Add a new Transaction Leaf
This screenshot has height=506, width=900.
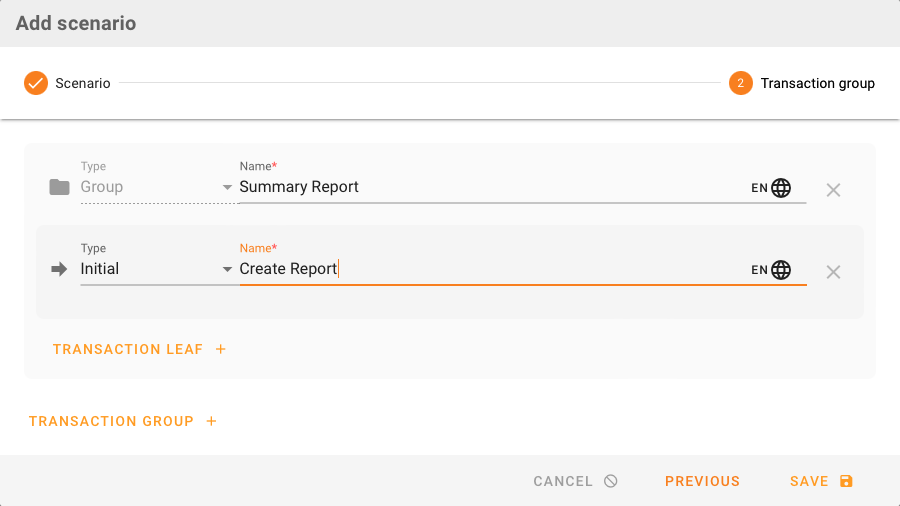point(128,349)
